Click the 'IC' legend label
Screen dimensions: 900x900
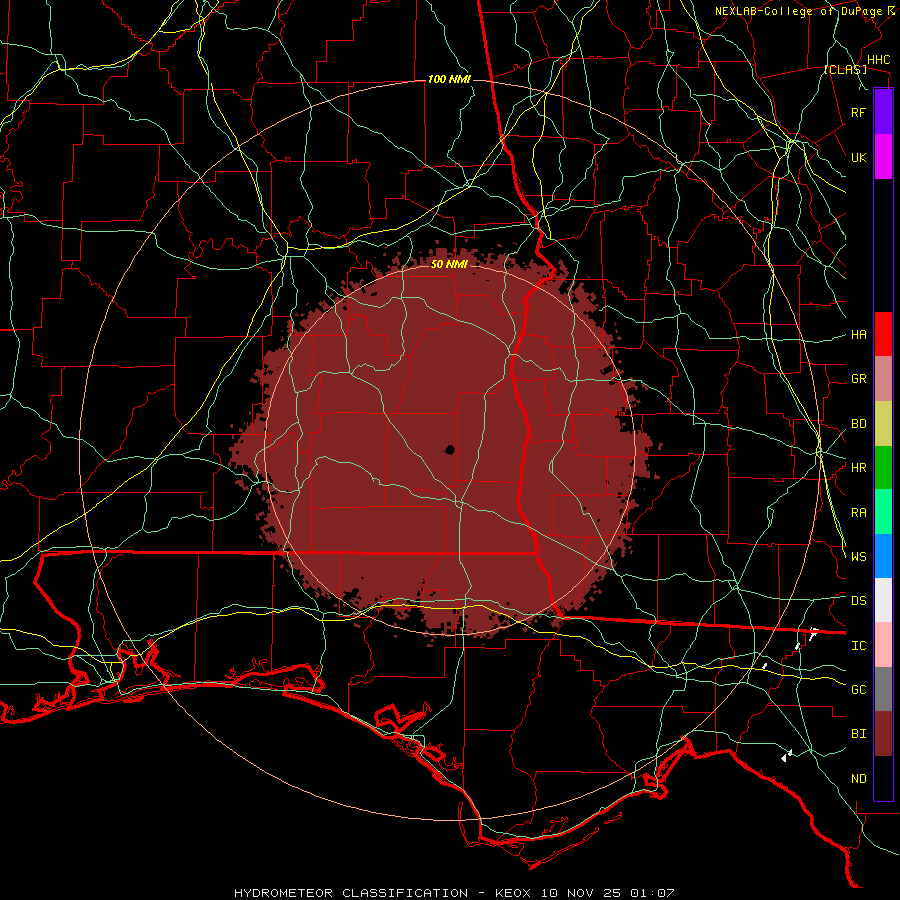[x=859, y=646]
